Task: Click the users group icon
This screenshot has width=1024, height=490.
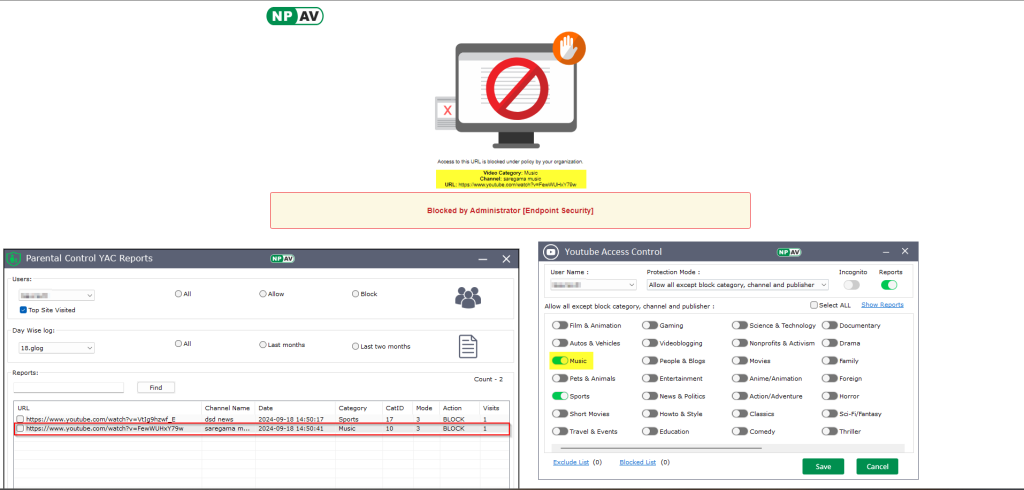Action: [467, 296]
